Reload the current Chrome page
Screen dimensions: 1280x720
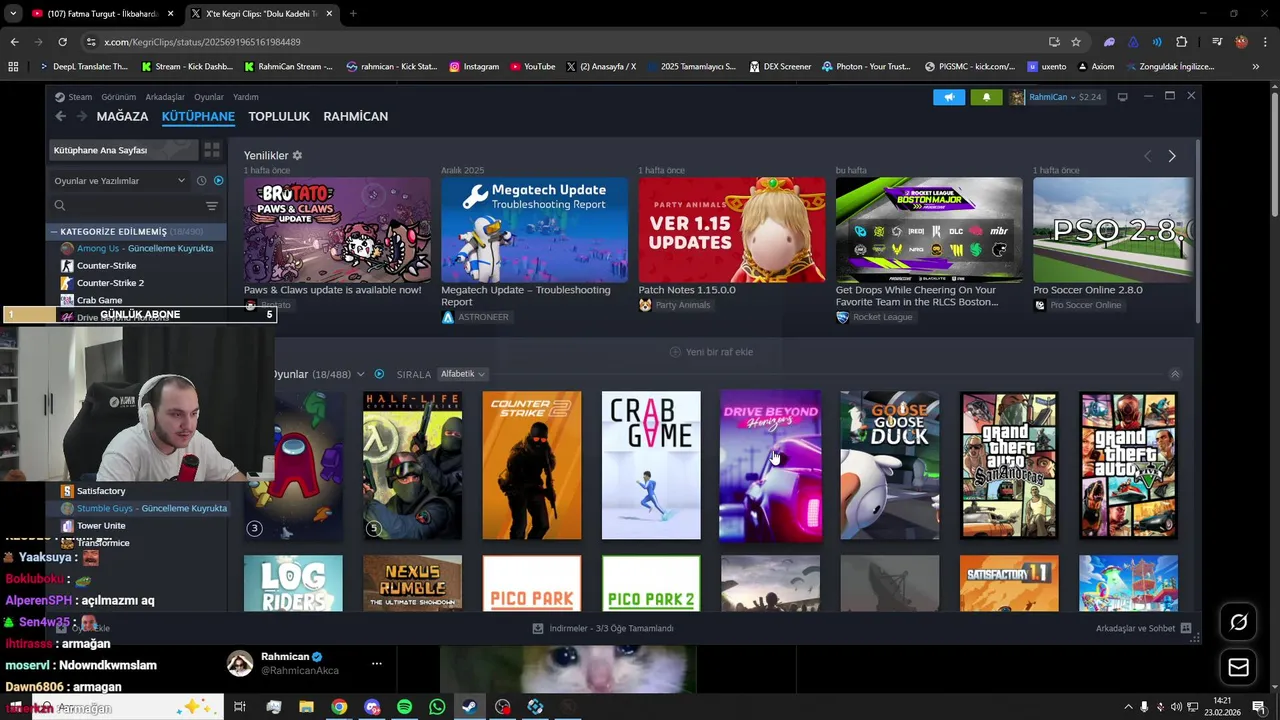click(x=62, y=42)
